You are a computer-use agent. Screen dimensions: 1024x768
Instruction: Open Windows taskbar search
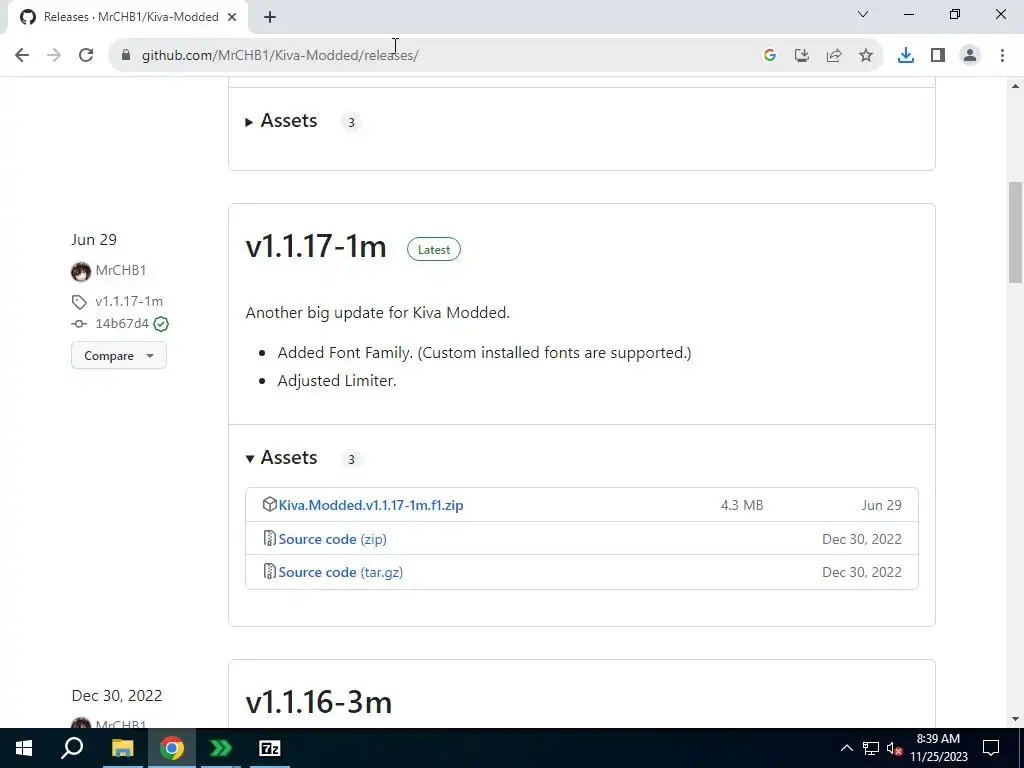coord(72,748)
